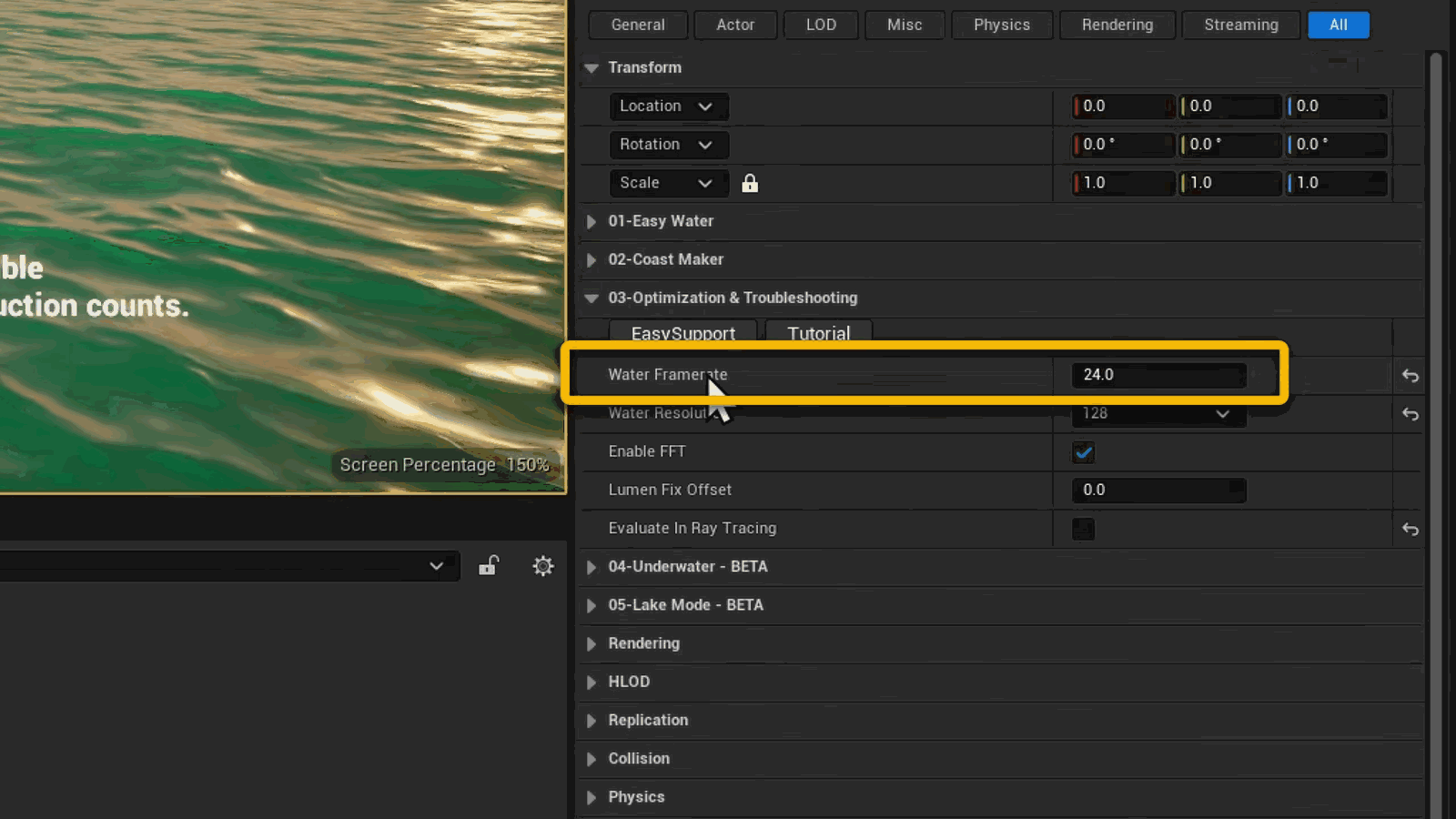Expand the Physics category row

591,797
